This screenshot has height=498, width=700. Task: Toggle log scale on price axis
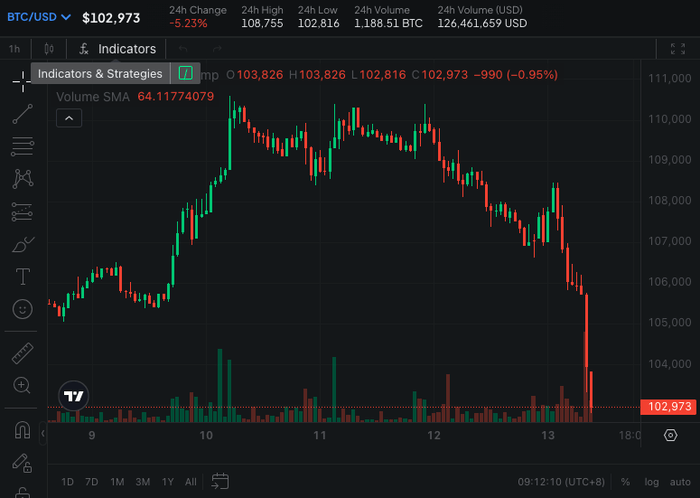653,481
